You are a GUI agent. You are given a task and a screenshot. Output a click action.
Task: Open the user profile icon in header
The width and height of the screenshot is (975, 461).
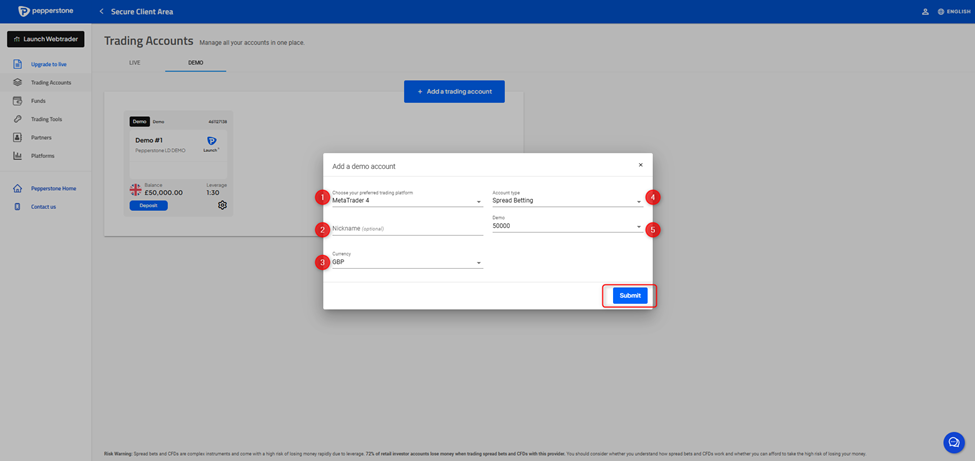coord(925,12)
